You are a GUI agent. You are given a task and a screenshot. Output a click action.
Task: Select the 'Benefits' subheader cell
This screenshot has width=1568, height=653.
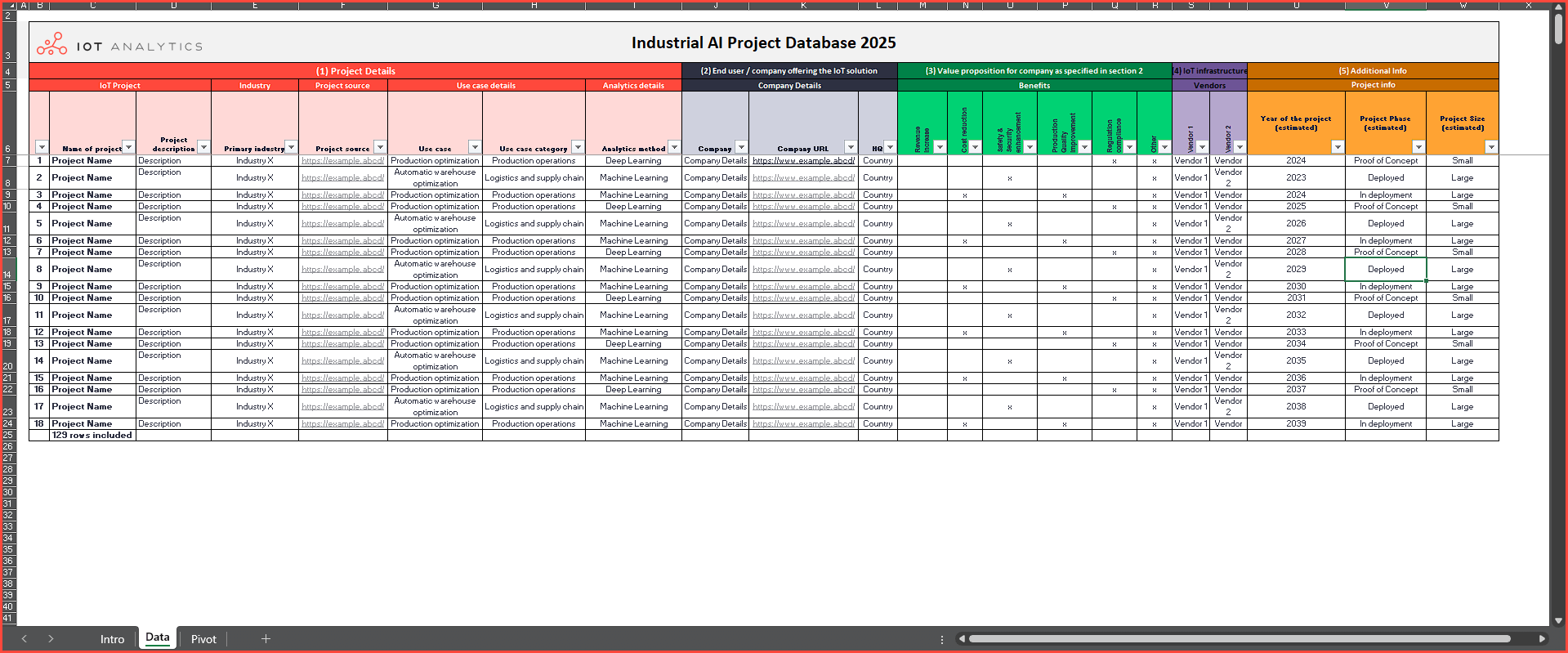1034,86
